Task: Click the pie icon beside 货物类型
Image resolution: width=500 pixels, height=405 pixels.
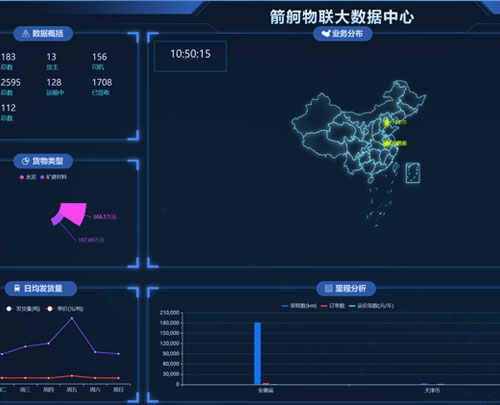Action: pos(26,161)
